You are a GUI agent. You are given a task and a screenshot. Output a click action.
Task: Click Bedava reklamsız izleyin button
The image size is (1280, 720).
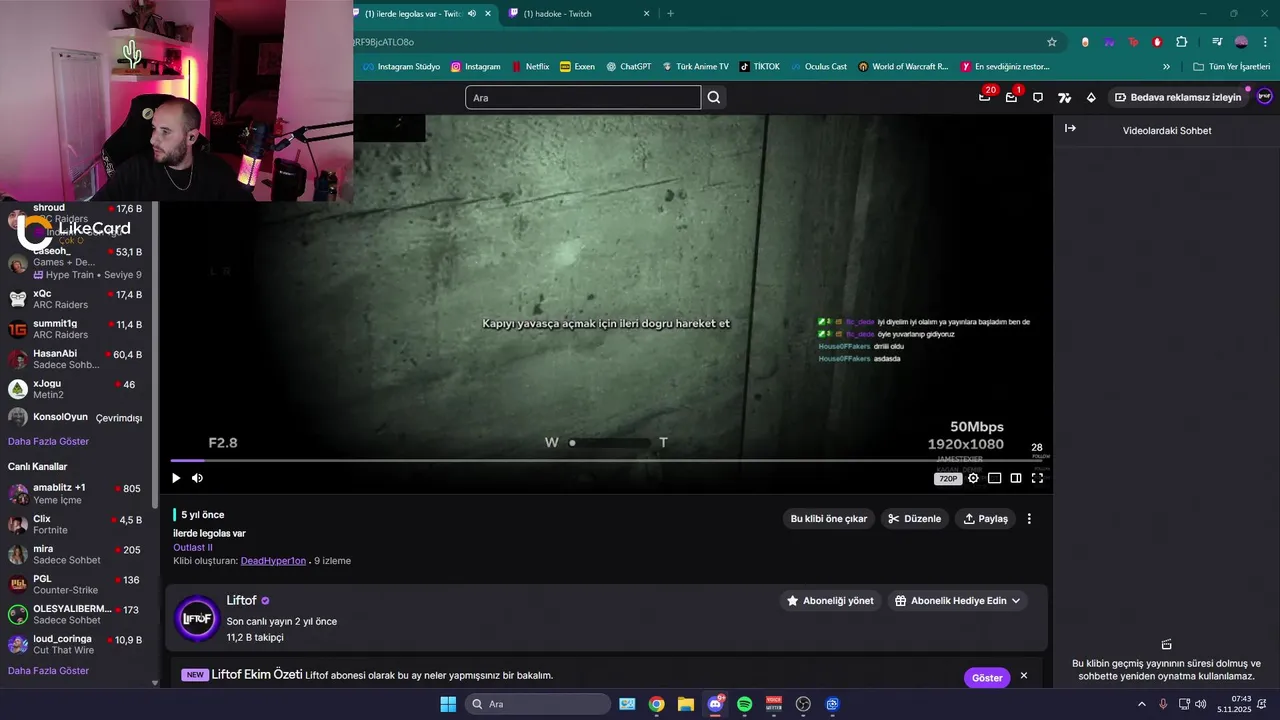[x=1178, y=97]
